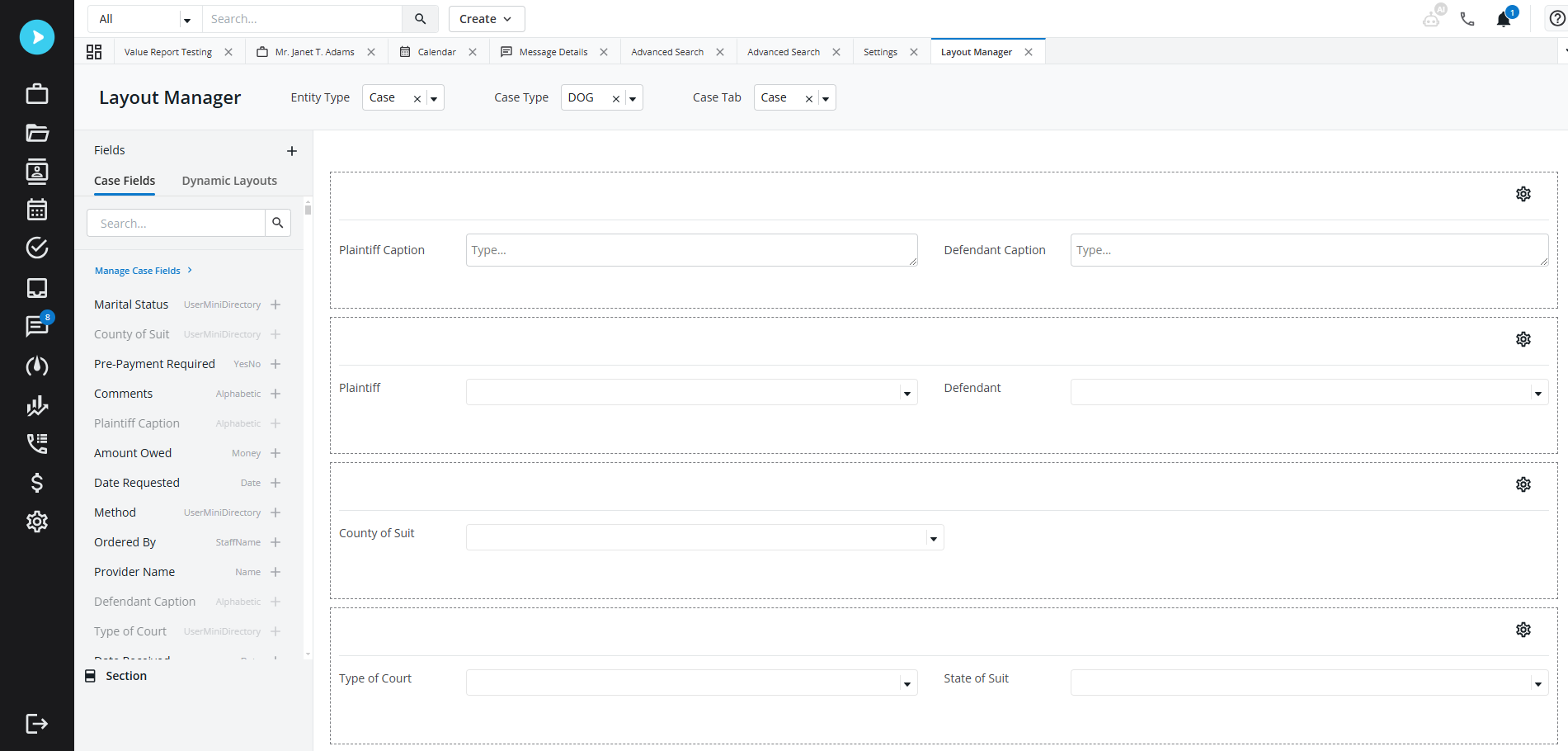
Task: Open section settings gear above Plaintiff Caption
Action: coord(1523,194)
